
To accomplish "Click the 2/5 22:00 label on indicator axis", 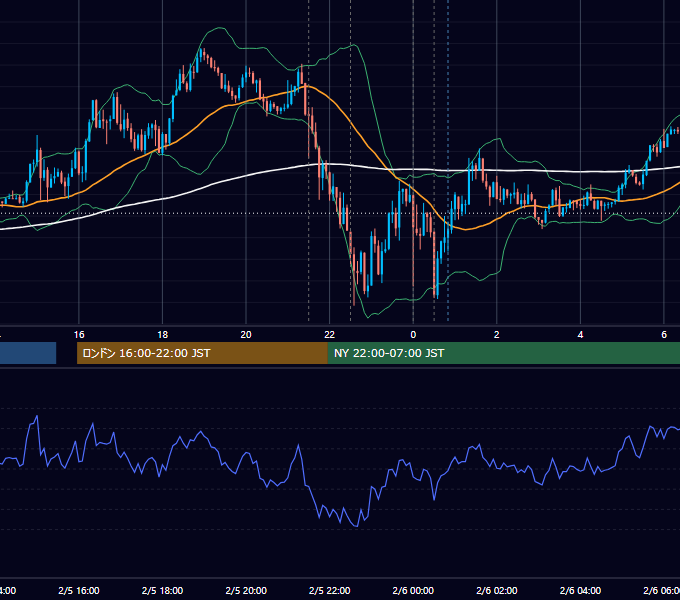I will pos(330,591).
